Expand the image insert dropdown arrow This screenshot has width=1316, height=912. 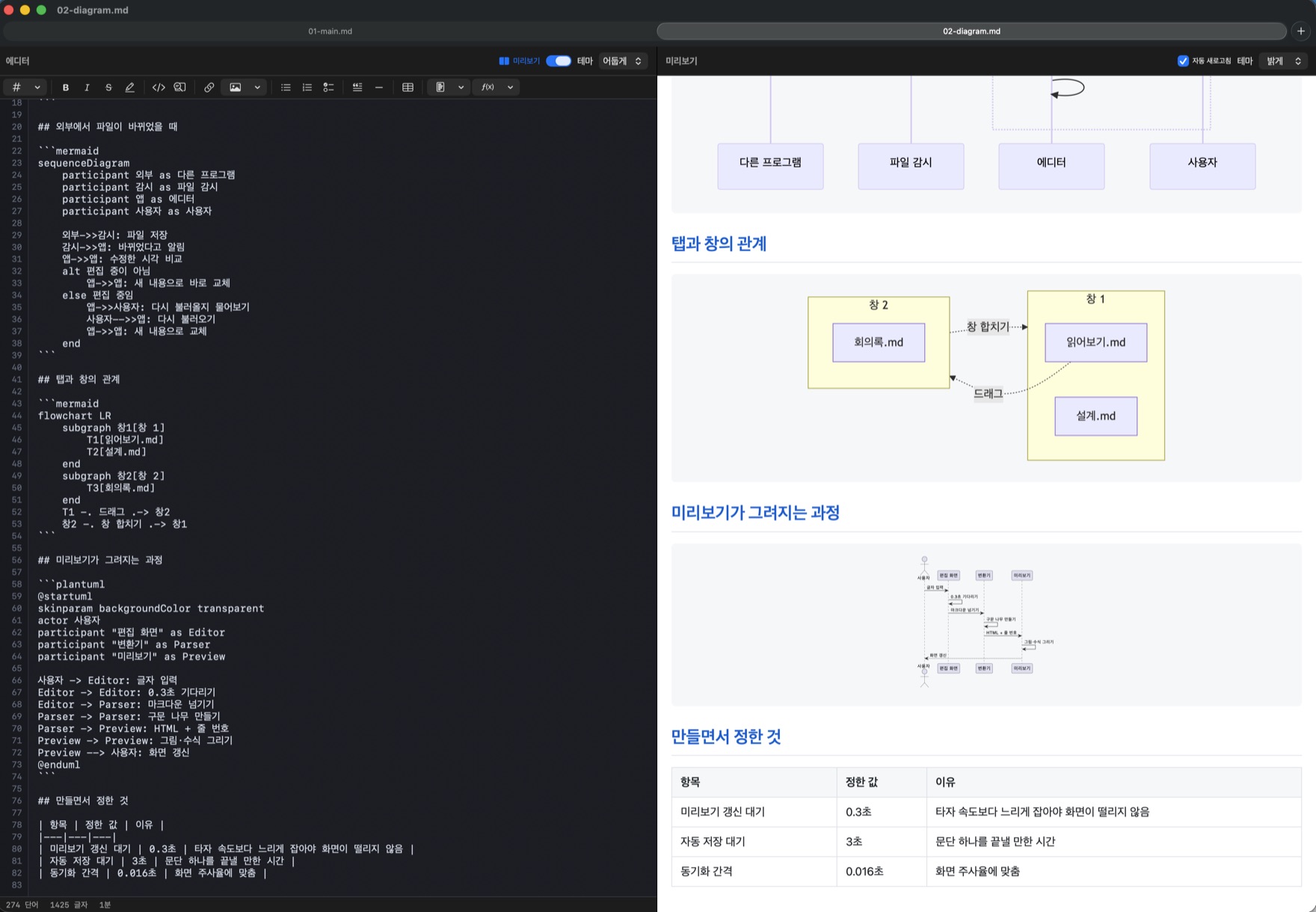pyautogui.click(x=257, y=87)
